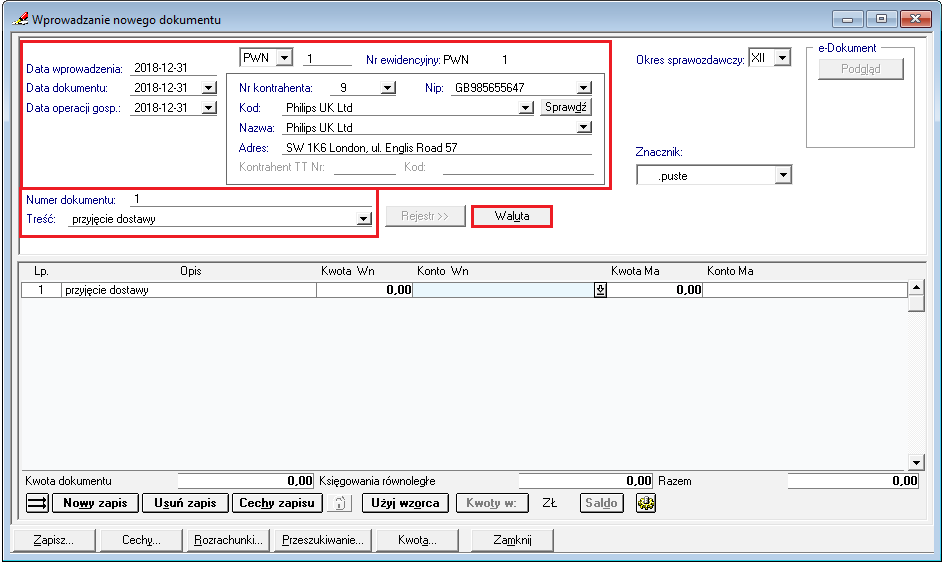Click the Kwota... button
Screen dimensions: 945x565
[x=417, y=540]
